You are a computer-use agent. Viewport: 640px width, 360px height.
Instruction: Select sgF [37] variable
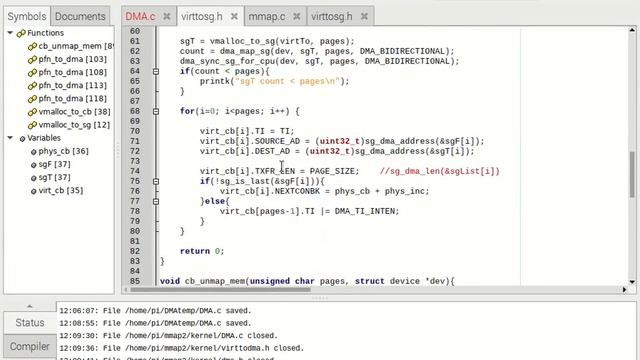click(x=54, y=164)
